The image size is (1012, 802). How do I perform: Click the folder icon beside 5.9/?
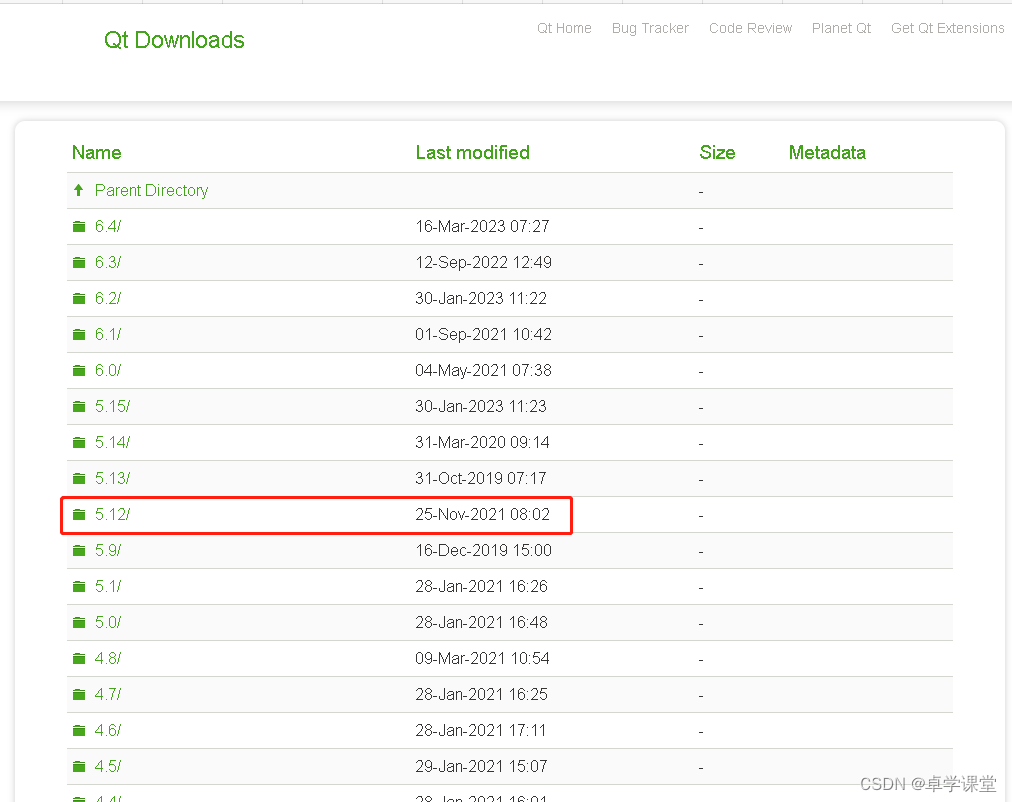tap(79, 551)
